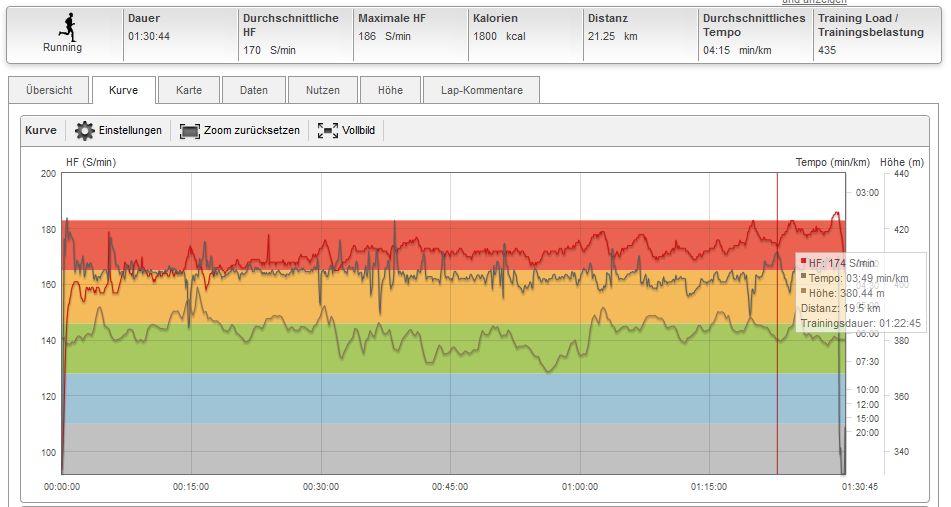Switch to the Übersicht tab
The height and width of the screenshot is (507, 951).
(x=48, y=90)
